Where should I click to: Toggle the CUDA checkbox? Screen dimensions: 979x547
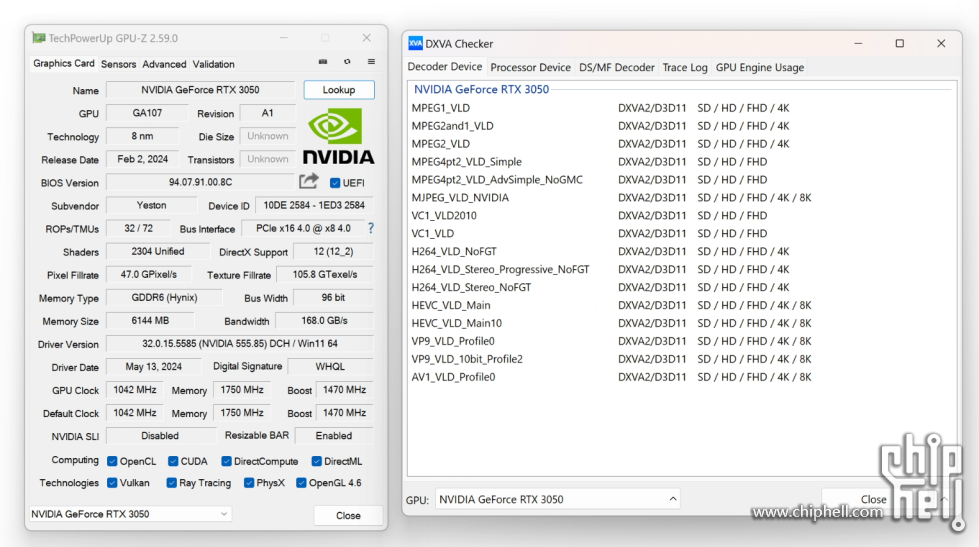pyautogui.click(x=173, y=461)
